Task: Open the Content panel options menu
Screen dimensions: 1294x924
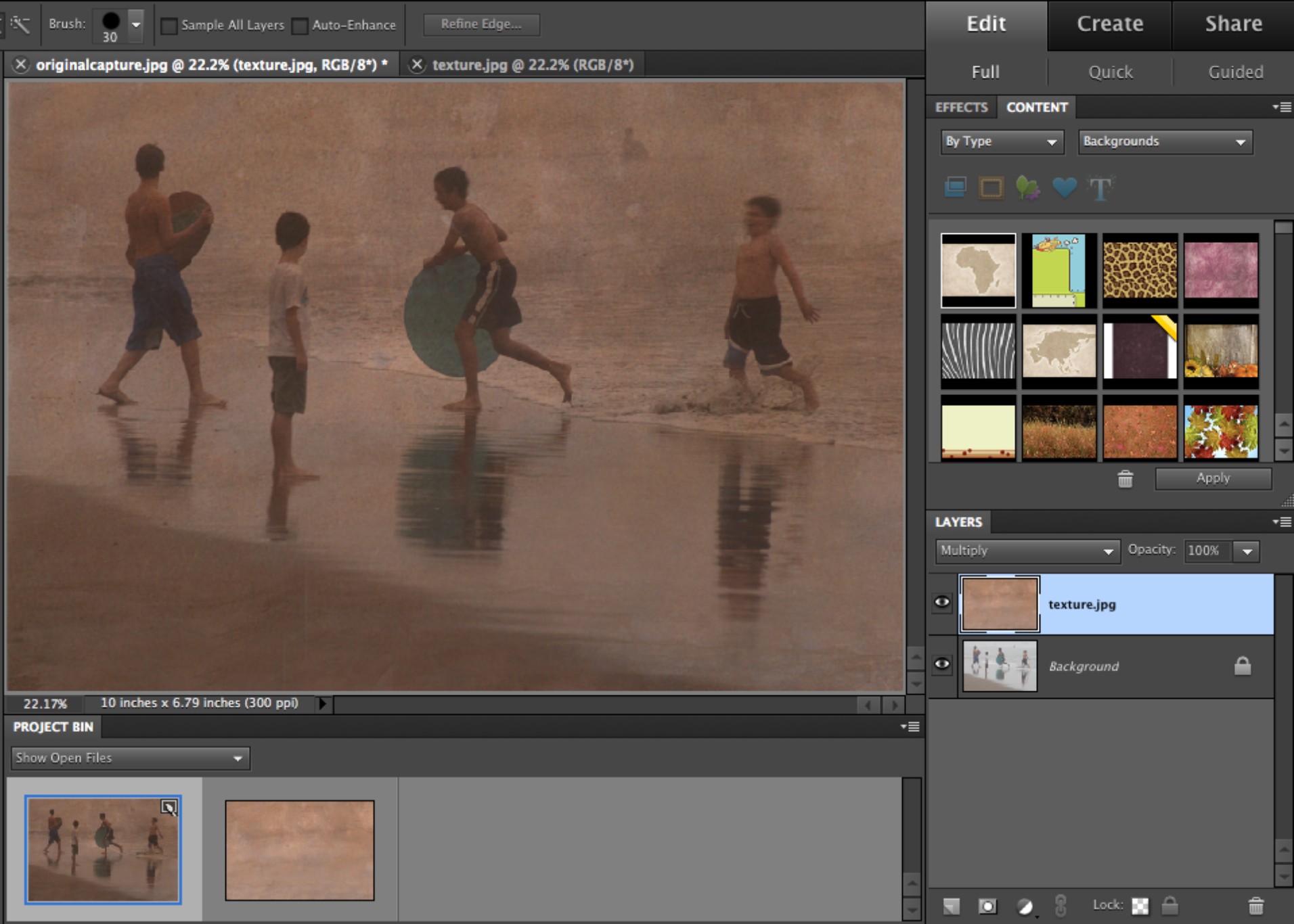Action: point(1281,107)
